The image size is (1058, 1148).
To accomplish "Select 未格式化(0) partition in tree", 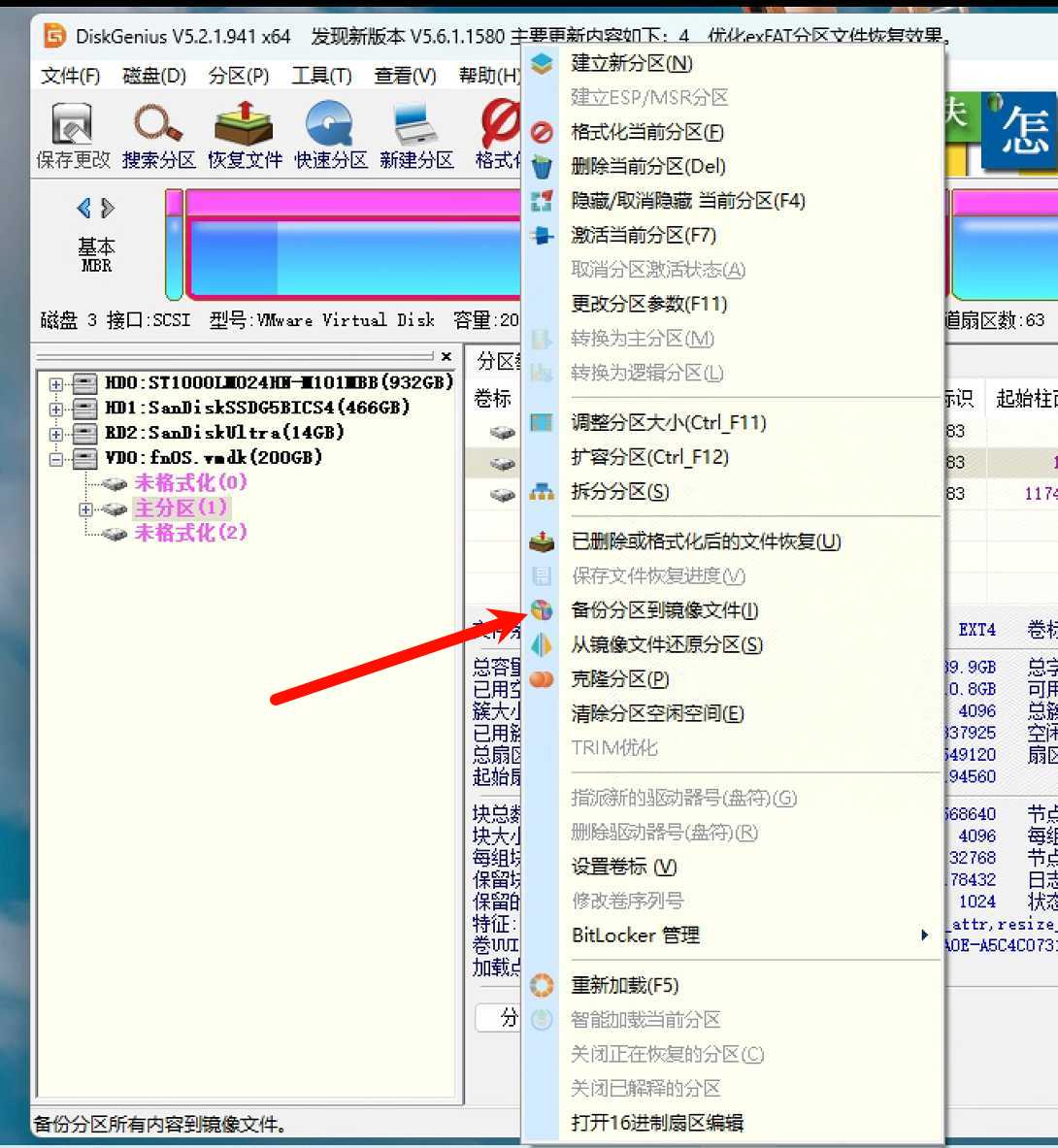I will [190, 482].
